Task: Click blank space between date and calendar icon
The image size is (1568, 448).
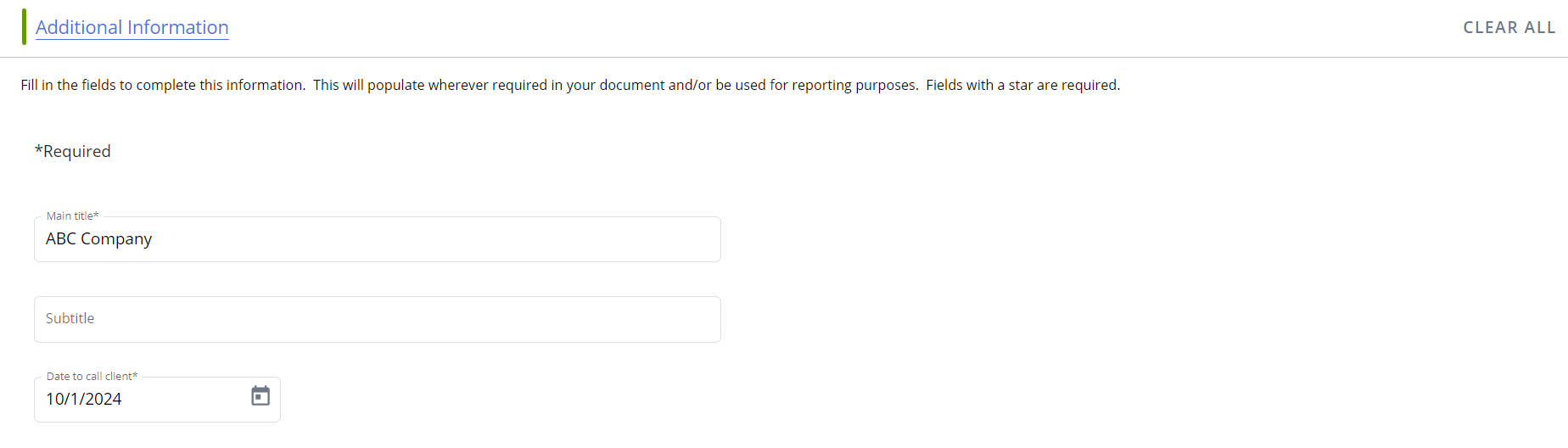Action: click(185, 399)
